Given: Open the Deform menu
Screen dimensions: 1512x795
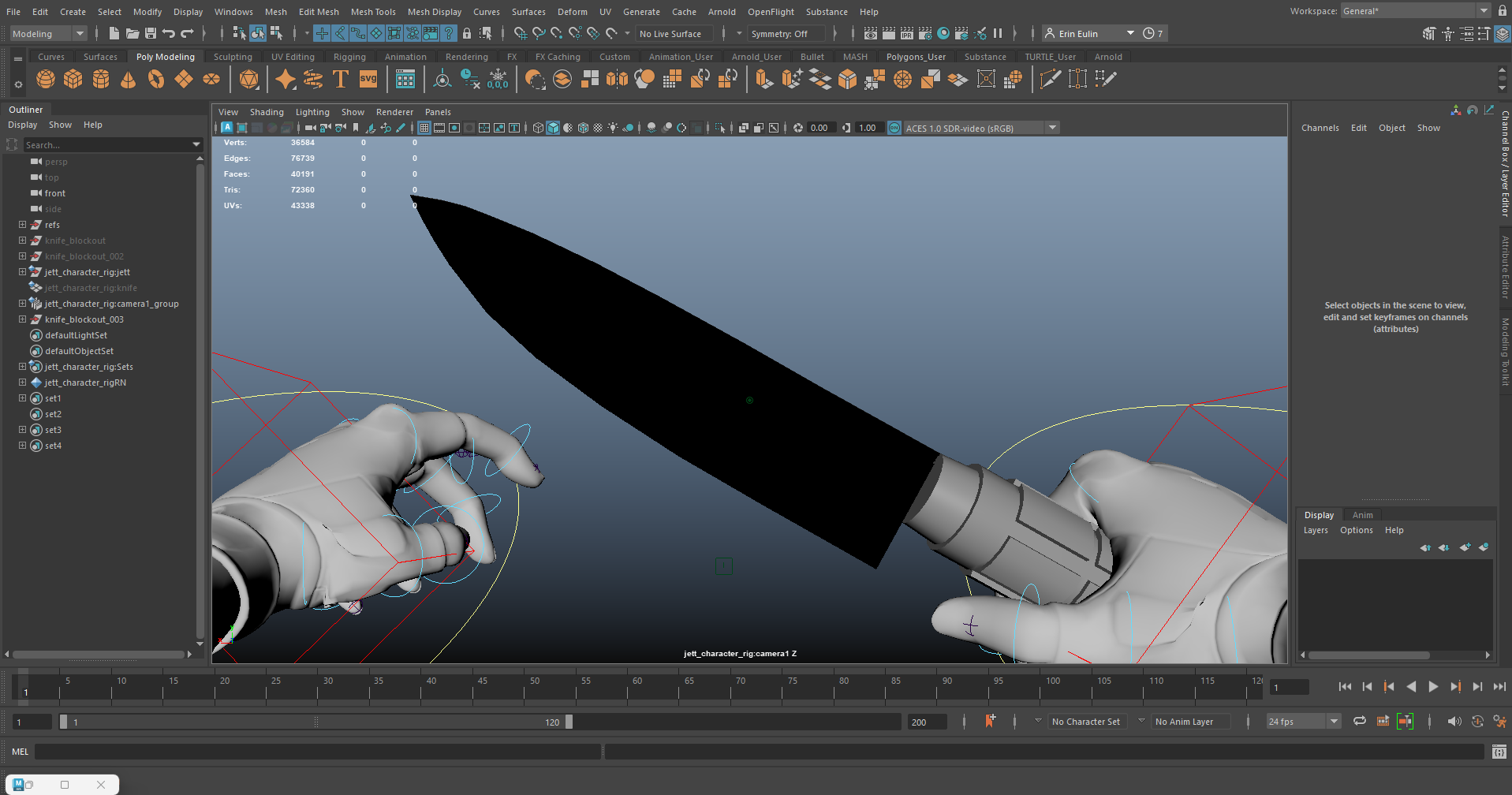Looking at the screenshot, I should click(x=572, y=12).
